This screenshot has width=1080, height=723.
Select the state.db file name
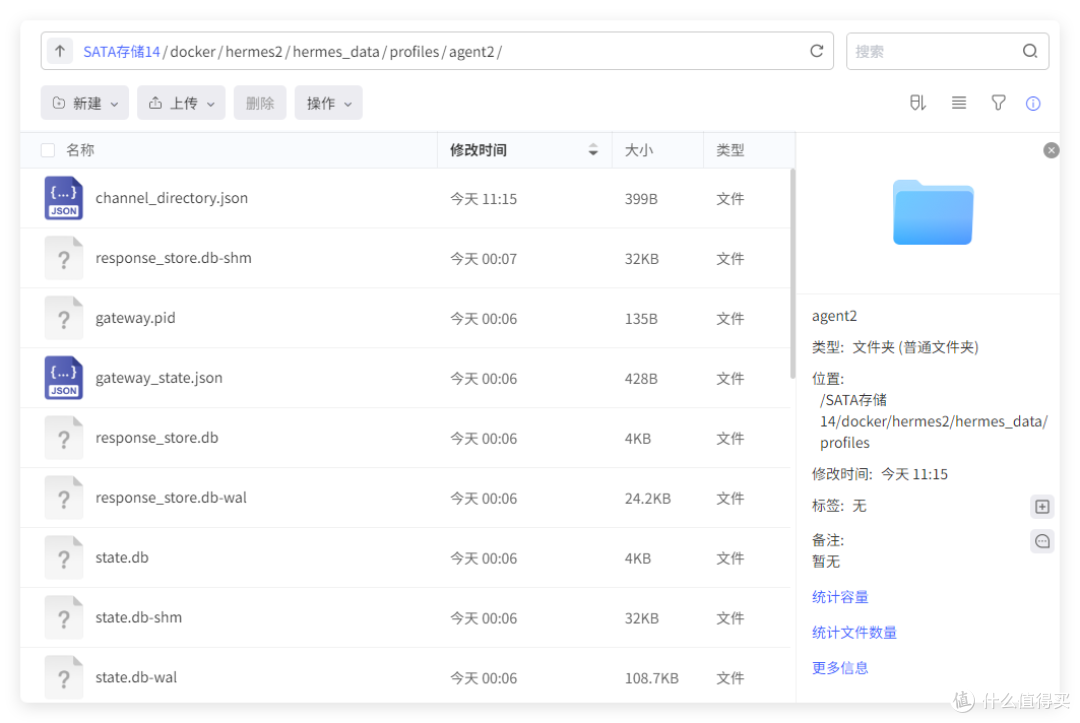tap(122, 558)
